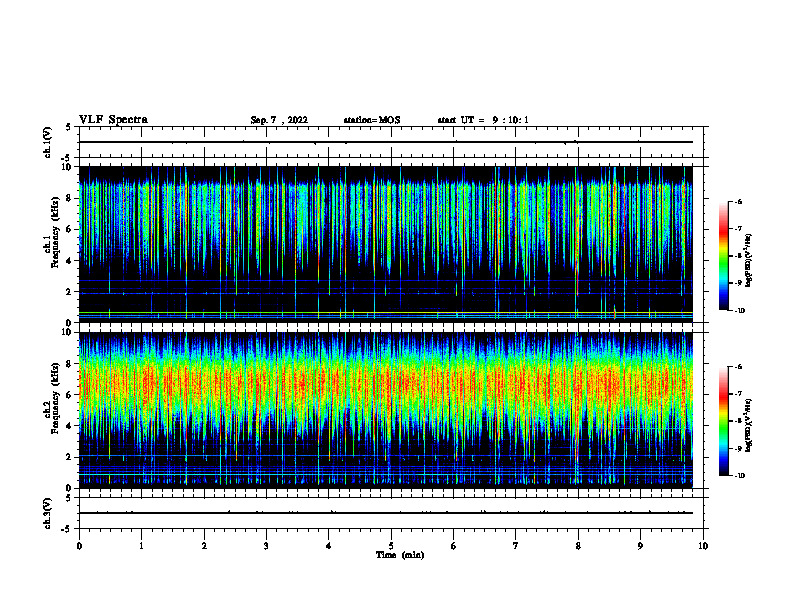Click the "station=MOS" header label

(x=372, y=120)
